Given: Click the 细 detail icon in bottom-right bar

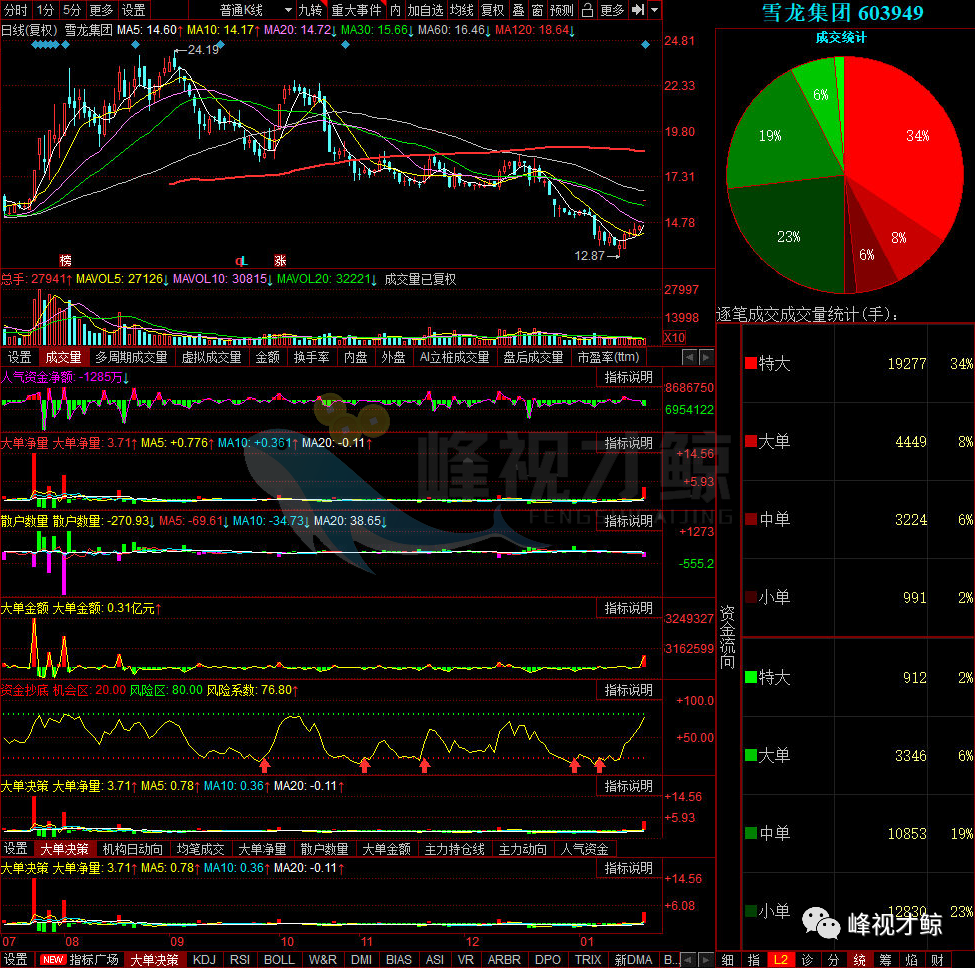Looking at the screenshot, I should pyautogui.click(x=728, y=960).
